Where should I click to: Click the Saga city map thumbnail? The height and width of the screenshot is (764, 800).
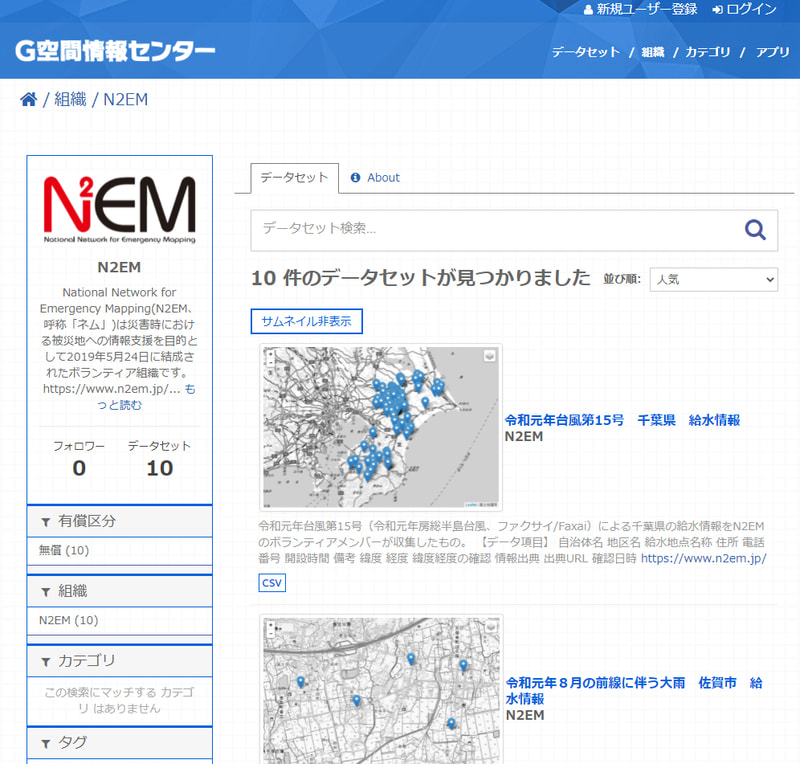381,689
